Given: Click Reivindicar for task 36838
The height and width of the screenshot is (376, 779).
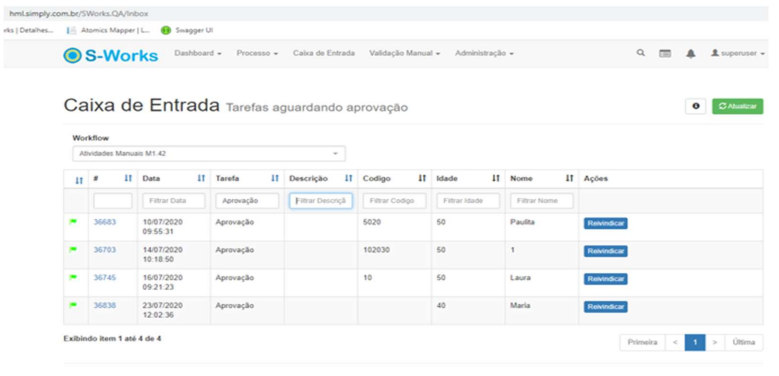Looking at the screenshot, I should 605,307.
